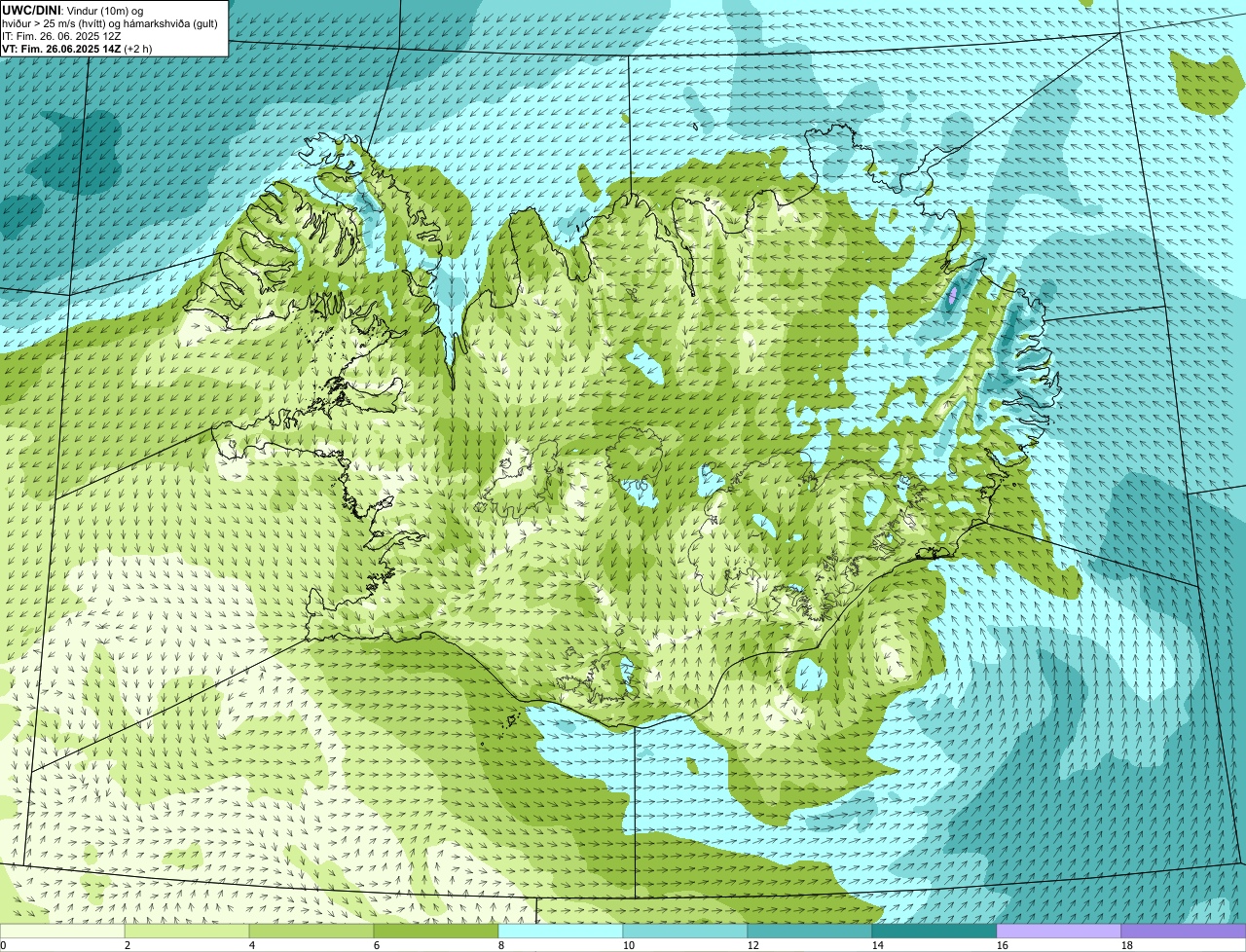The image size is (1246, 952).
Task: Click the dark teal 14–16 m/s legend swatch
Action: click(x=934, y=931)
